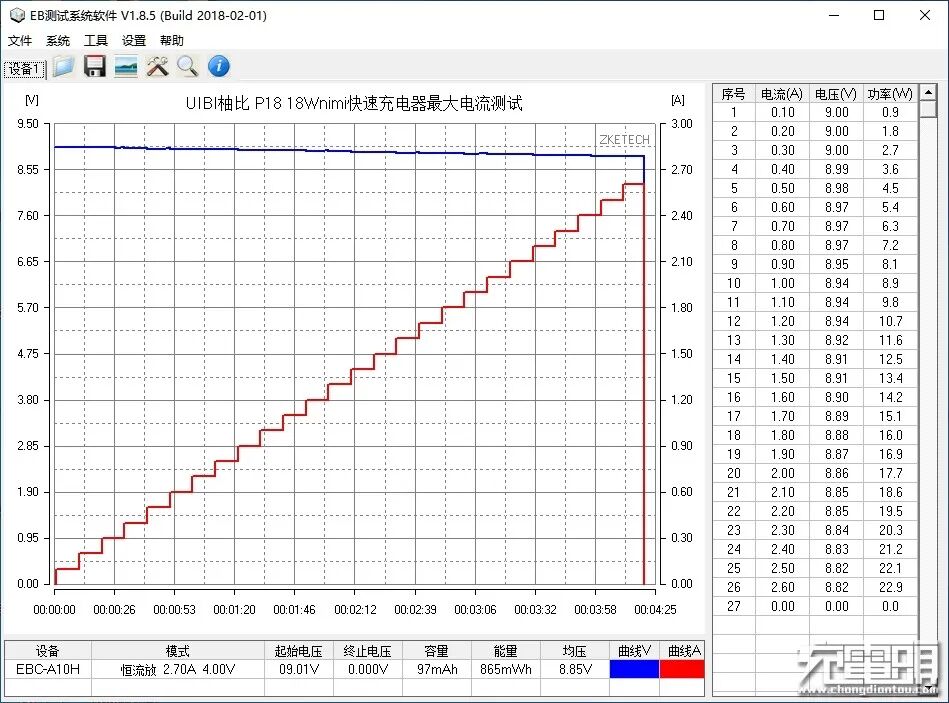
Task: Open the 工具 menu
Action: (x=96, y=41)
